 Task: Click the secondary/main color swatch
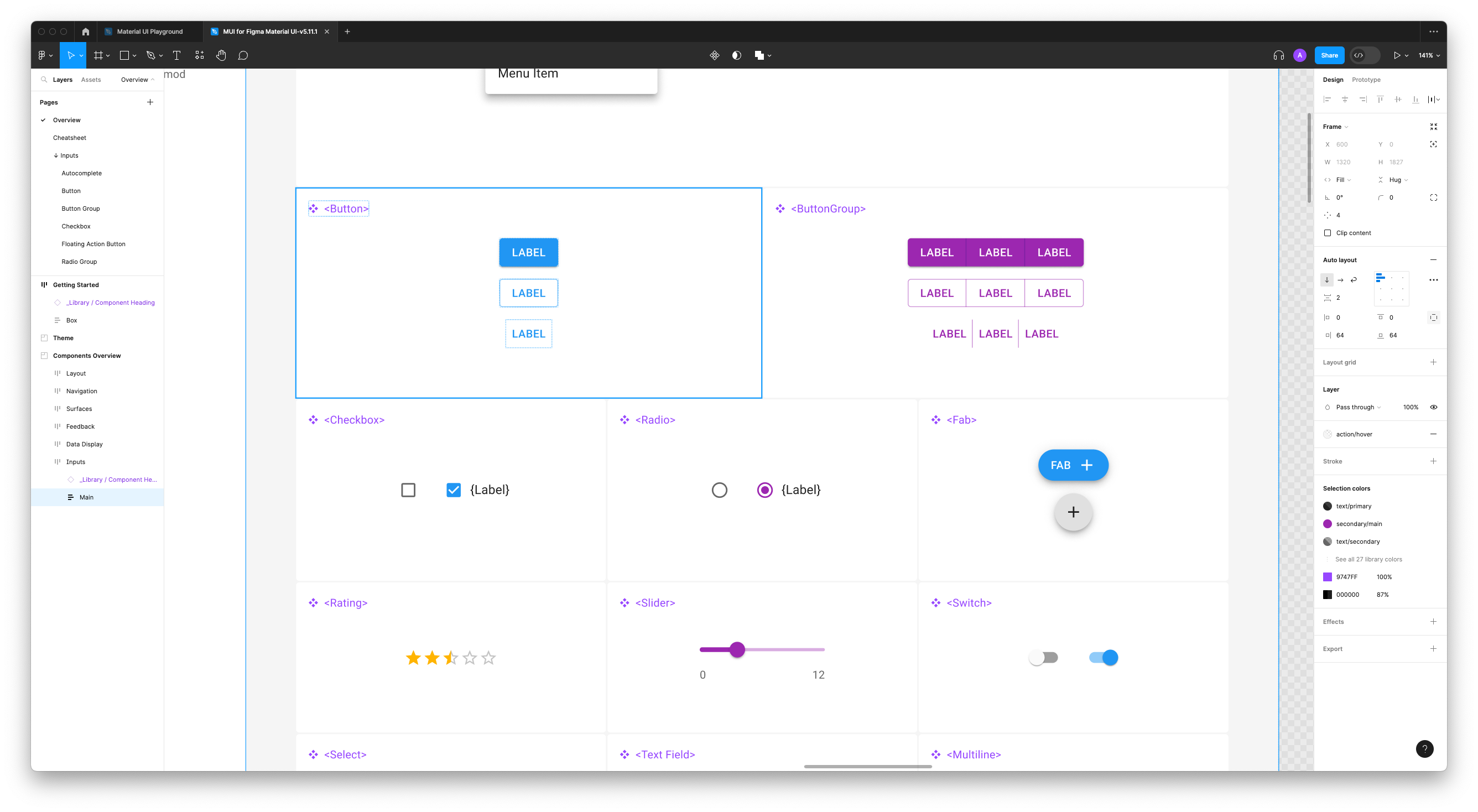point(1328,523)
